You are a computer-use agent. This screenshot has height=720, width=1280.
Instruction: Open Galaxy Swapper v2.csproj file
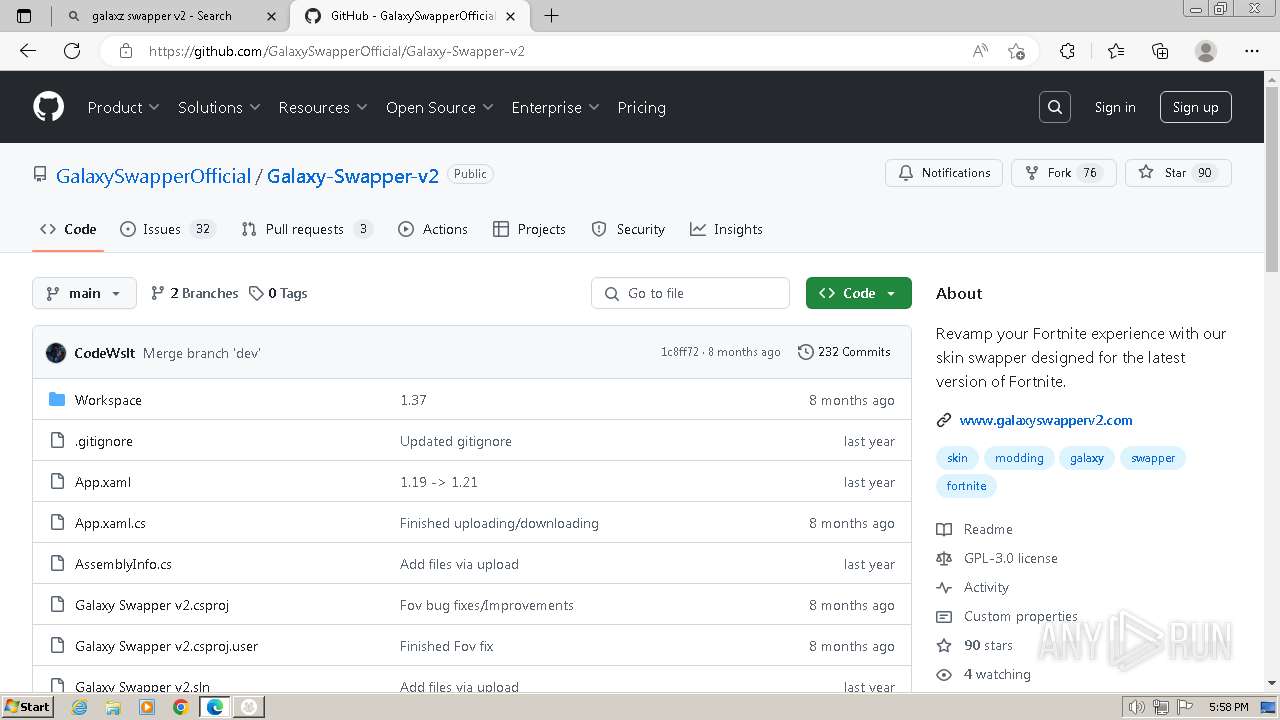click(152, 605)
